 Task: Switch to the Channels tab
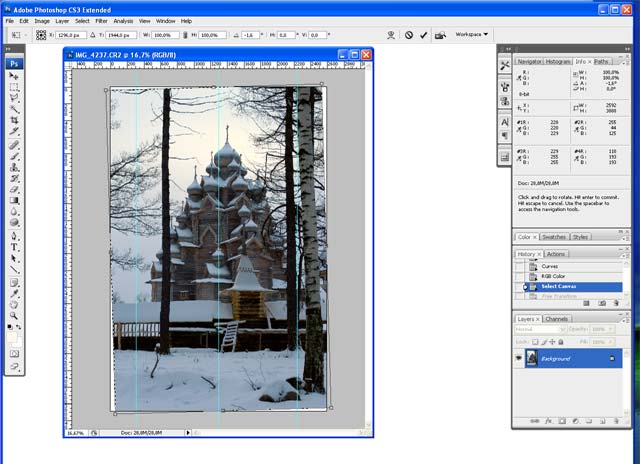tap(557, 319)
